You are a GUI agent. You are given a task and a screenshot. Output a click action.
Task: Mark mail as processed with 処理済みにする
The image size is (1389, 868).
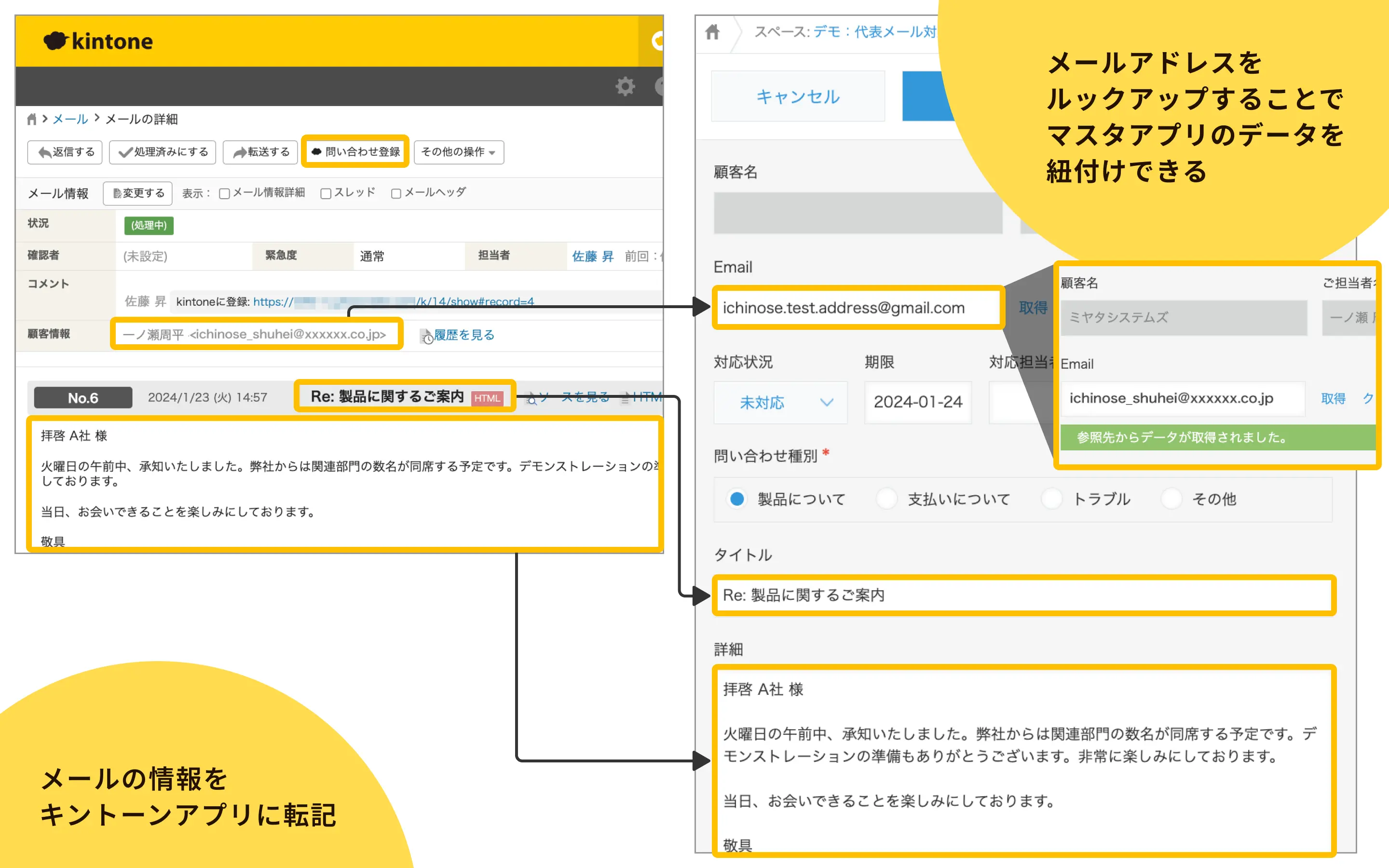click(x=163, y=152)
